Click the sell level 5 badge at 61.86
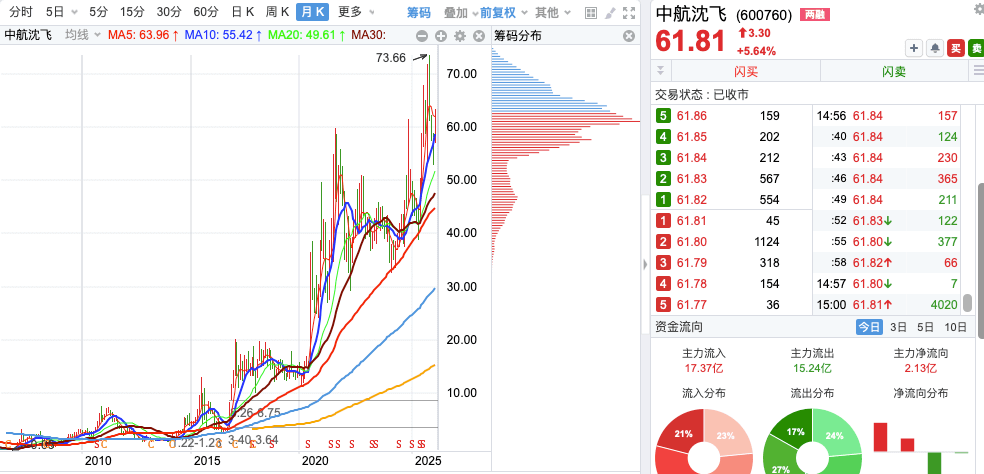The height and width of the screenshot is (474, 984). click(x=663, y=116)
